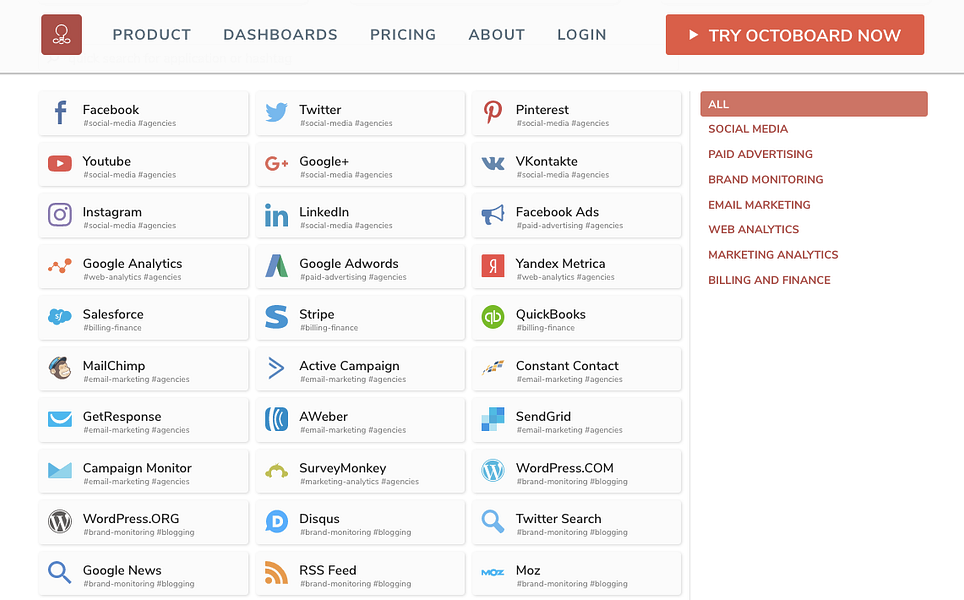
Task: Filter by PAID ADVERTISING category
Action: click(761, 154)
